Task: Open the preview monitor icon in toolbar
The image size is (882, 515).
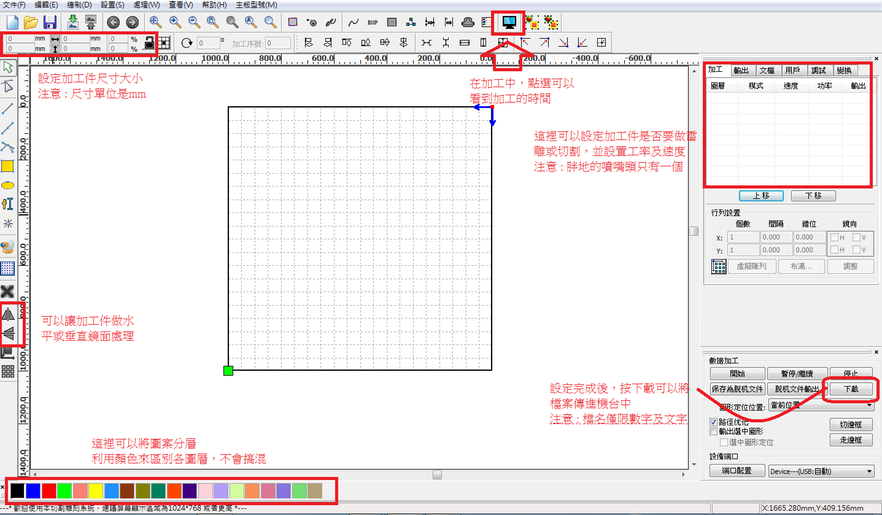Action: tap(509, 22)
